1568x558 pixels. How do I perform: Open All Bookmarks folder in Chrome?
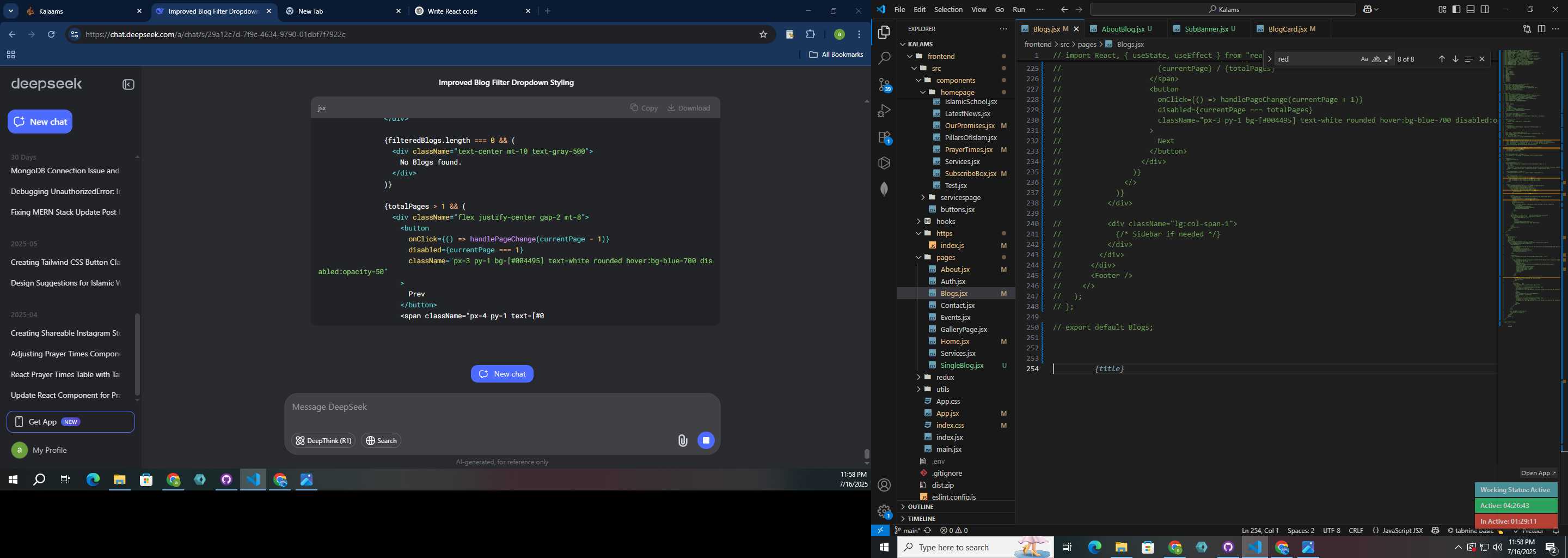[836, 55]
